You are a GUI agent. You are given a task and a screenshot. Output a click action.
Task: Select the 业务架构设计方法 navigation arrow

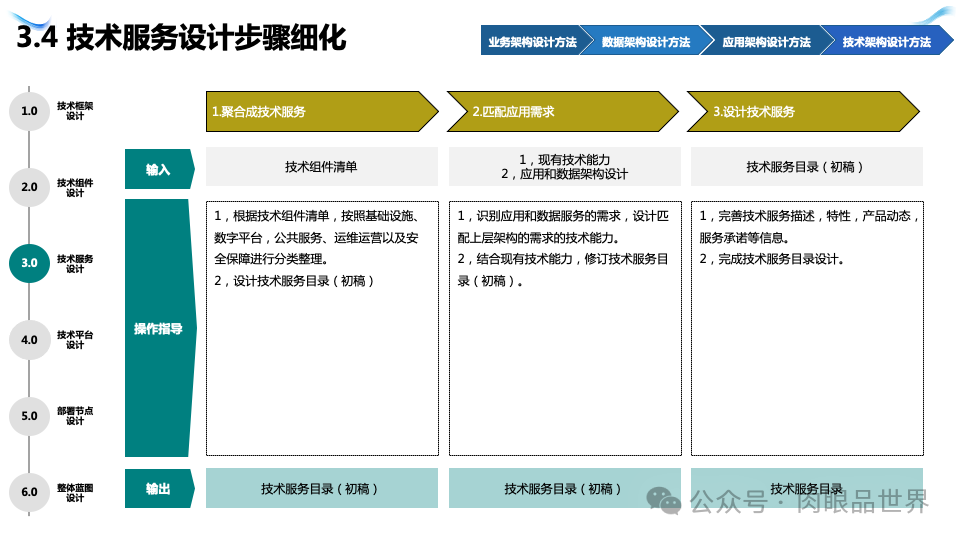tap(531, 41)
